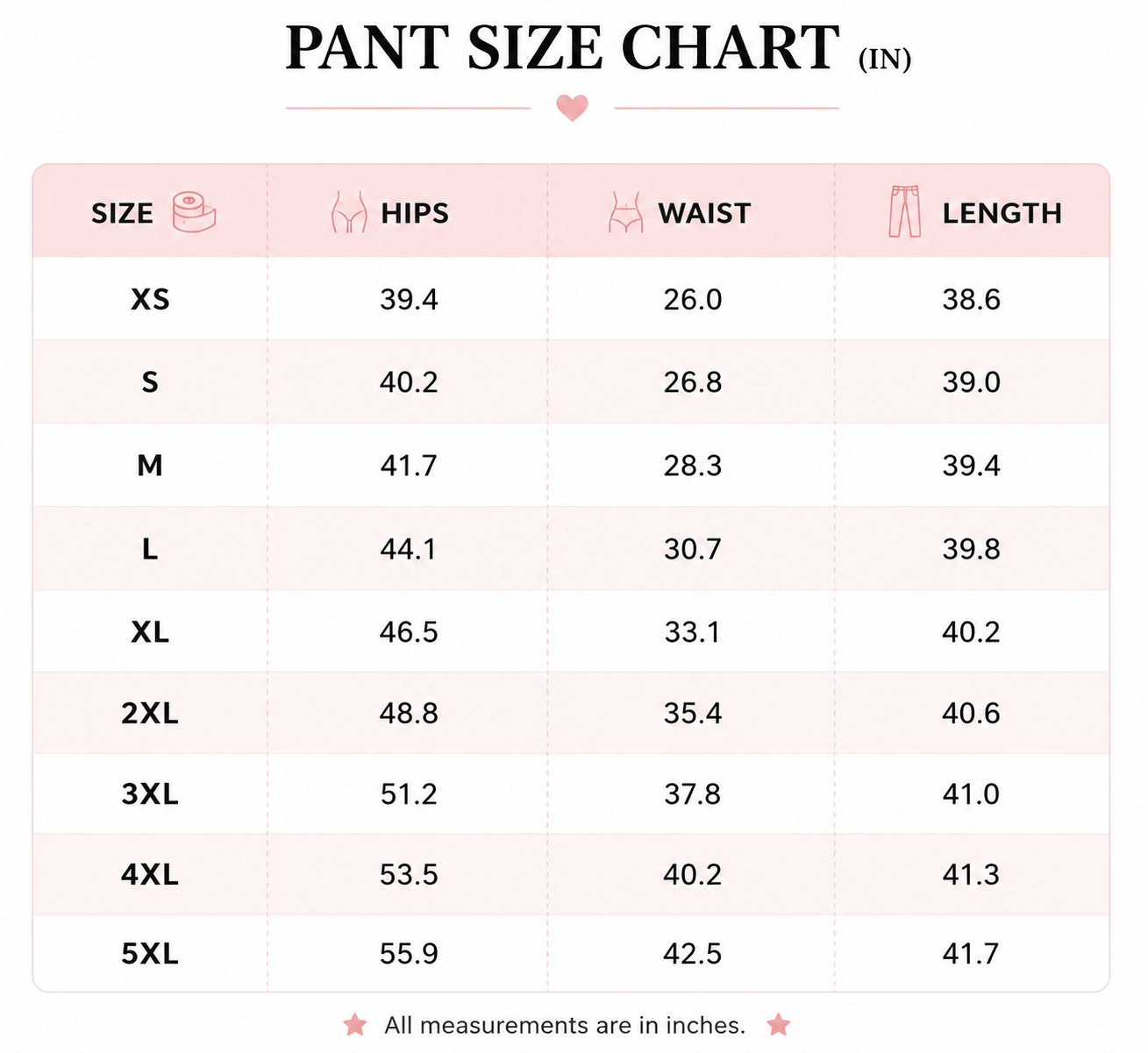
Task: Click the star left of the measurements note
Action: click(x=355, y=1024)
